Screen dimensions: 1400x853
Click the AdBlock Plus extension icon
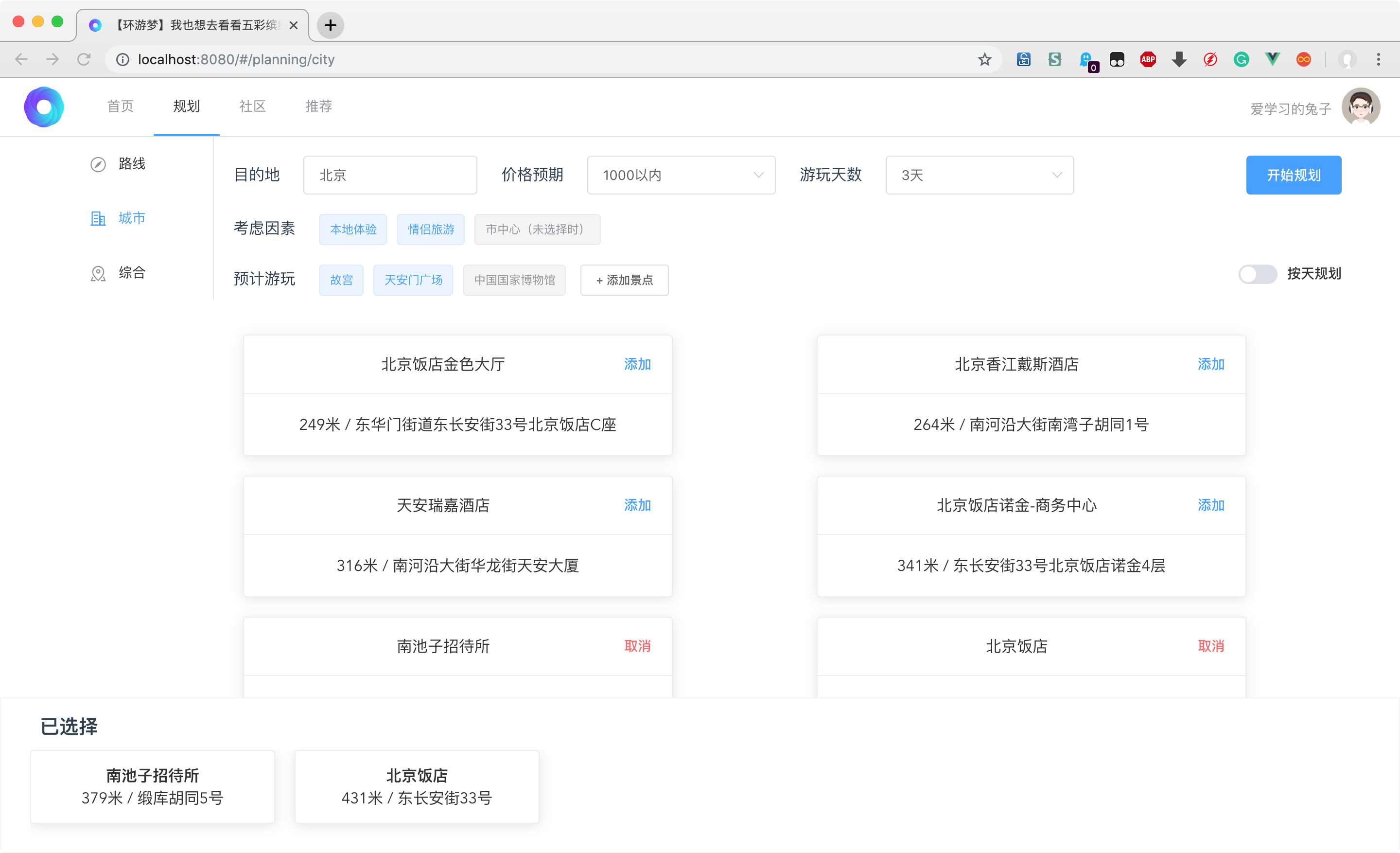click(1148, 59)
